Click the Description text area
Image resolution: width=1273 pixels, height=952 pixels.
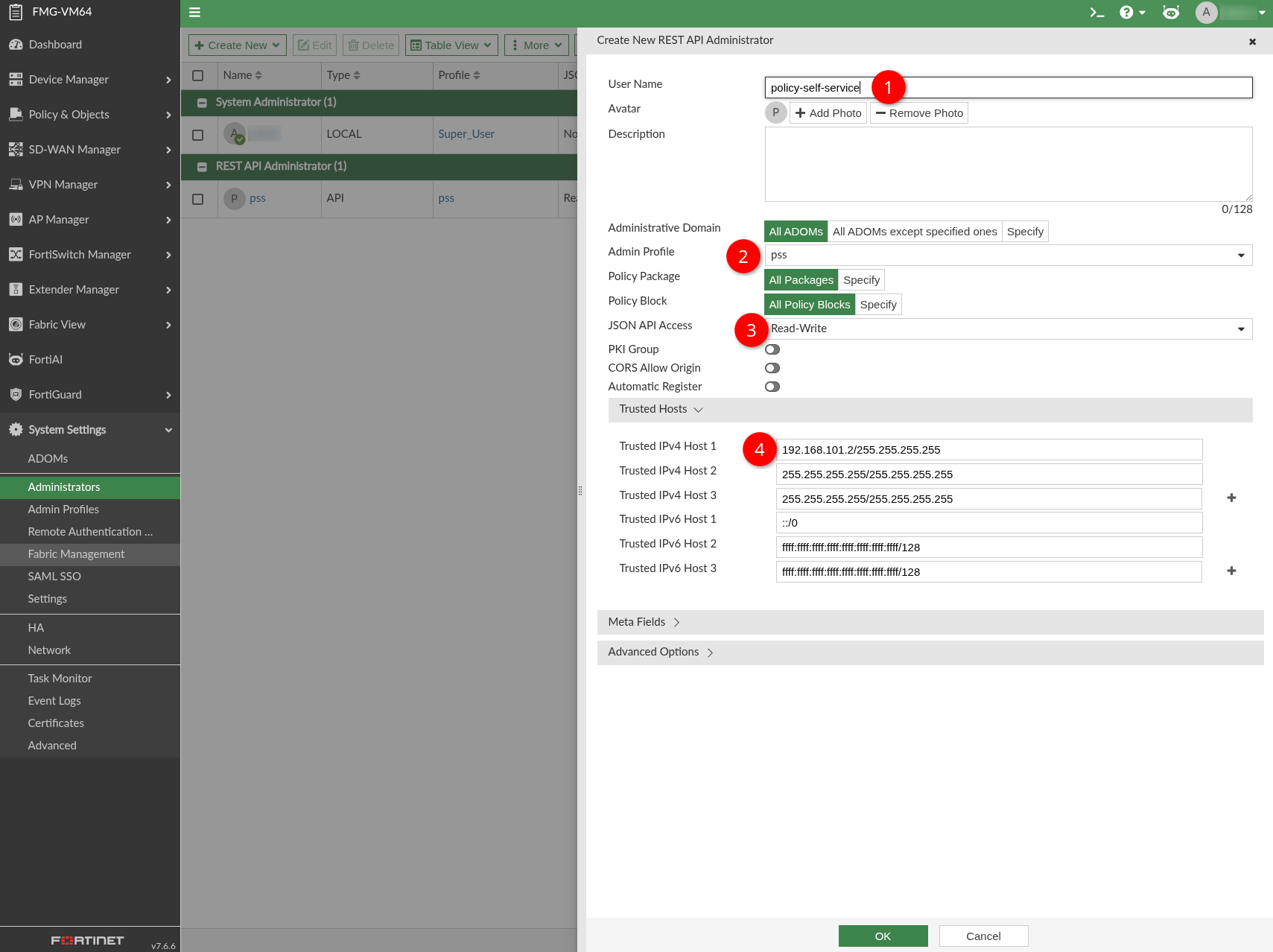(1009, 164)
